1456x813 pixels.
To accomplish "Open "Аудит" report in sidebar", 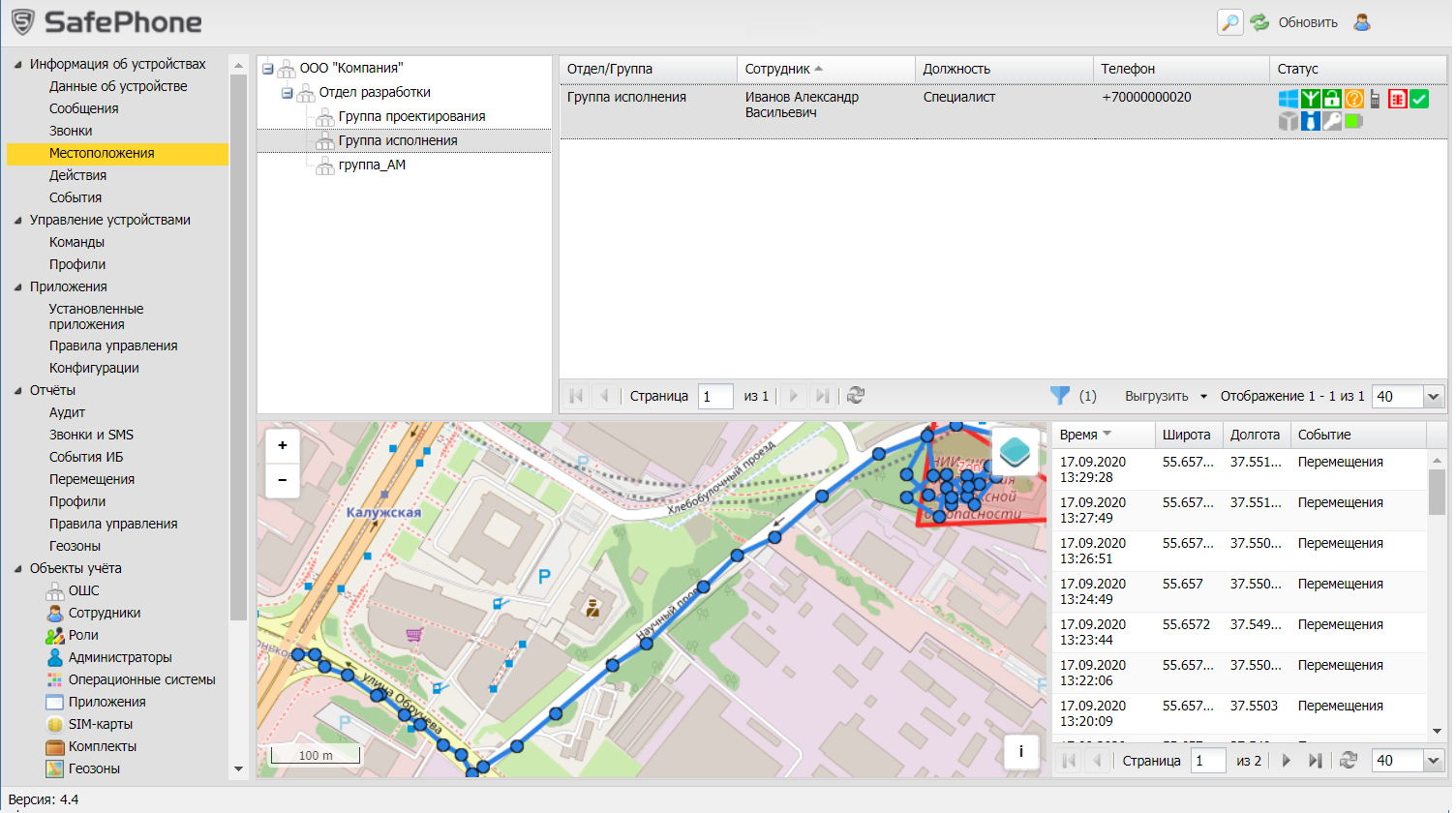I will click(x=67, y=412).
